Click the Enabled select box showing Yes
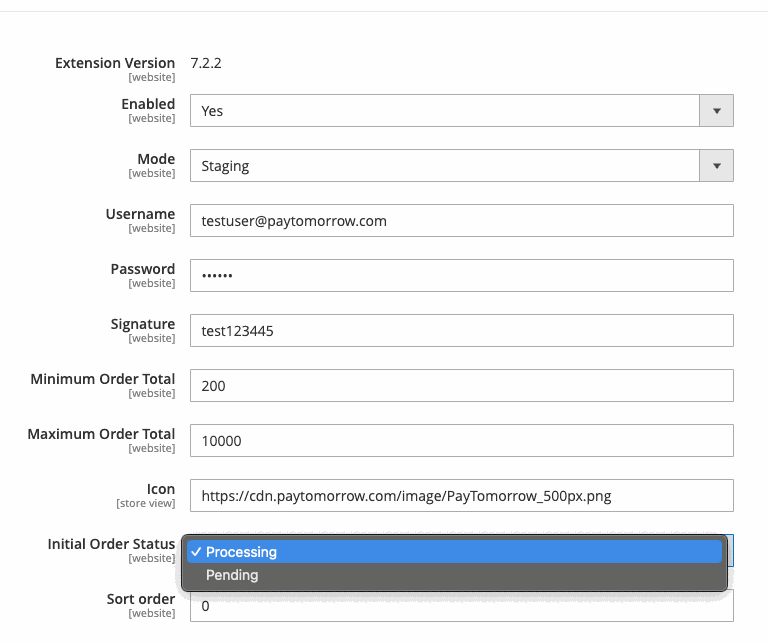The image size is (768, 643). pos(462,111)
